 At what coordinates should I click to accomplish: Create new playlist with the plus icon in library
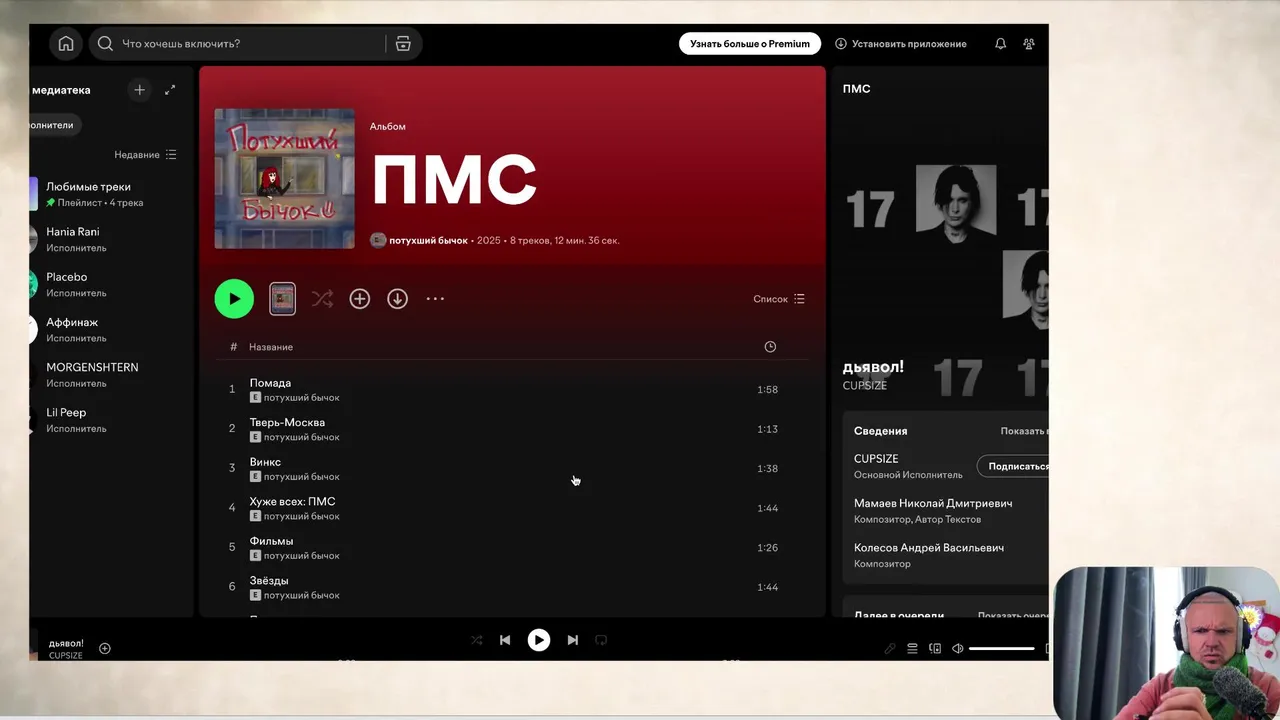(x=139, y=90)
